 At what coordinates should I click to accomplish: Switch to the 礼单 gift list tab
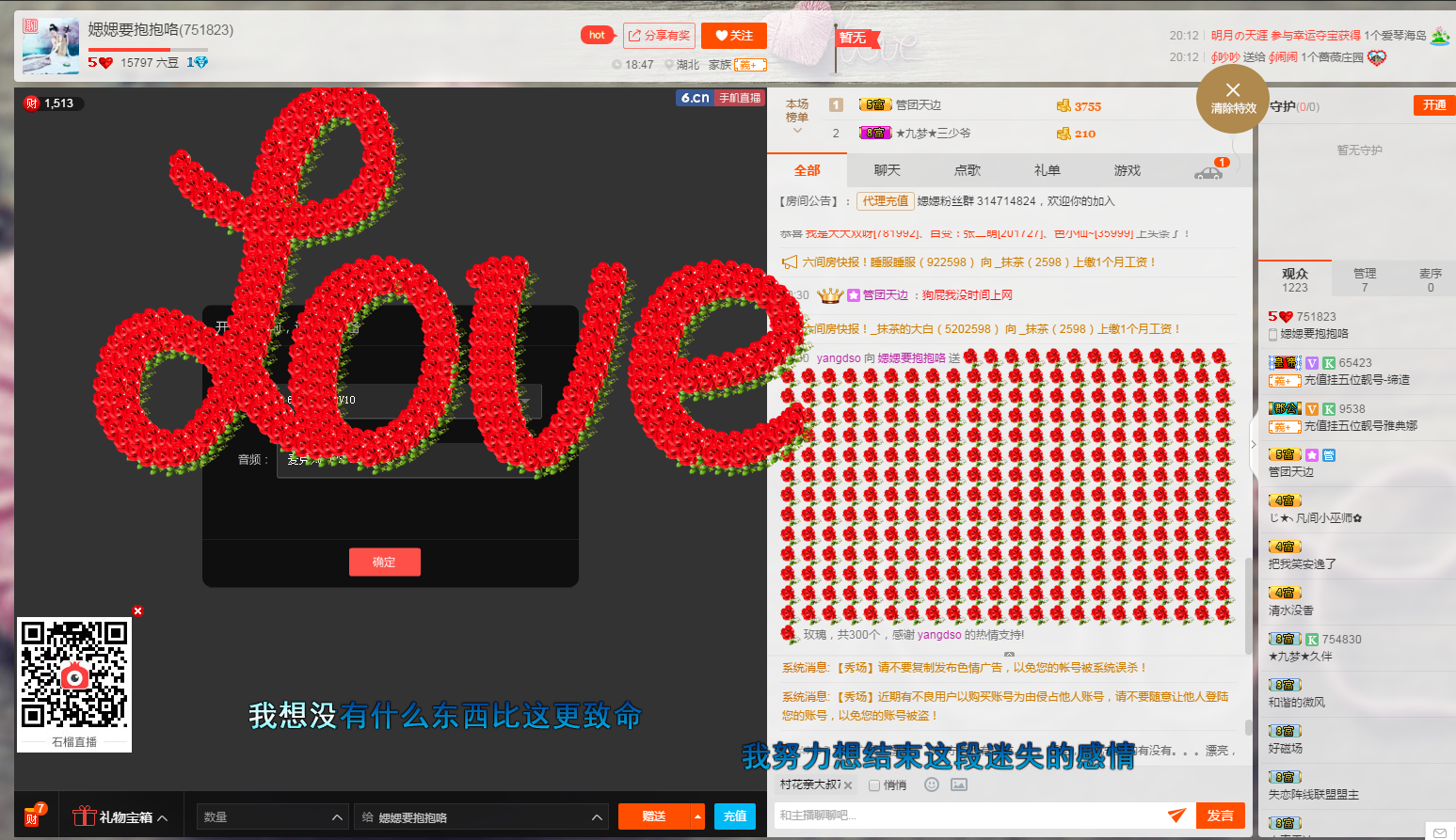pos(1047,170)
